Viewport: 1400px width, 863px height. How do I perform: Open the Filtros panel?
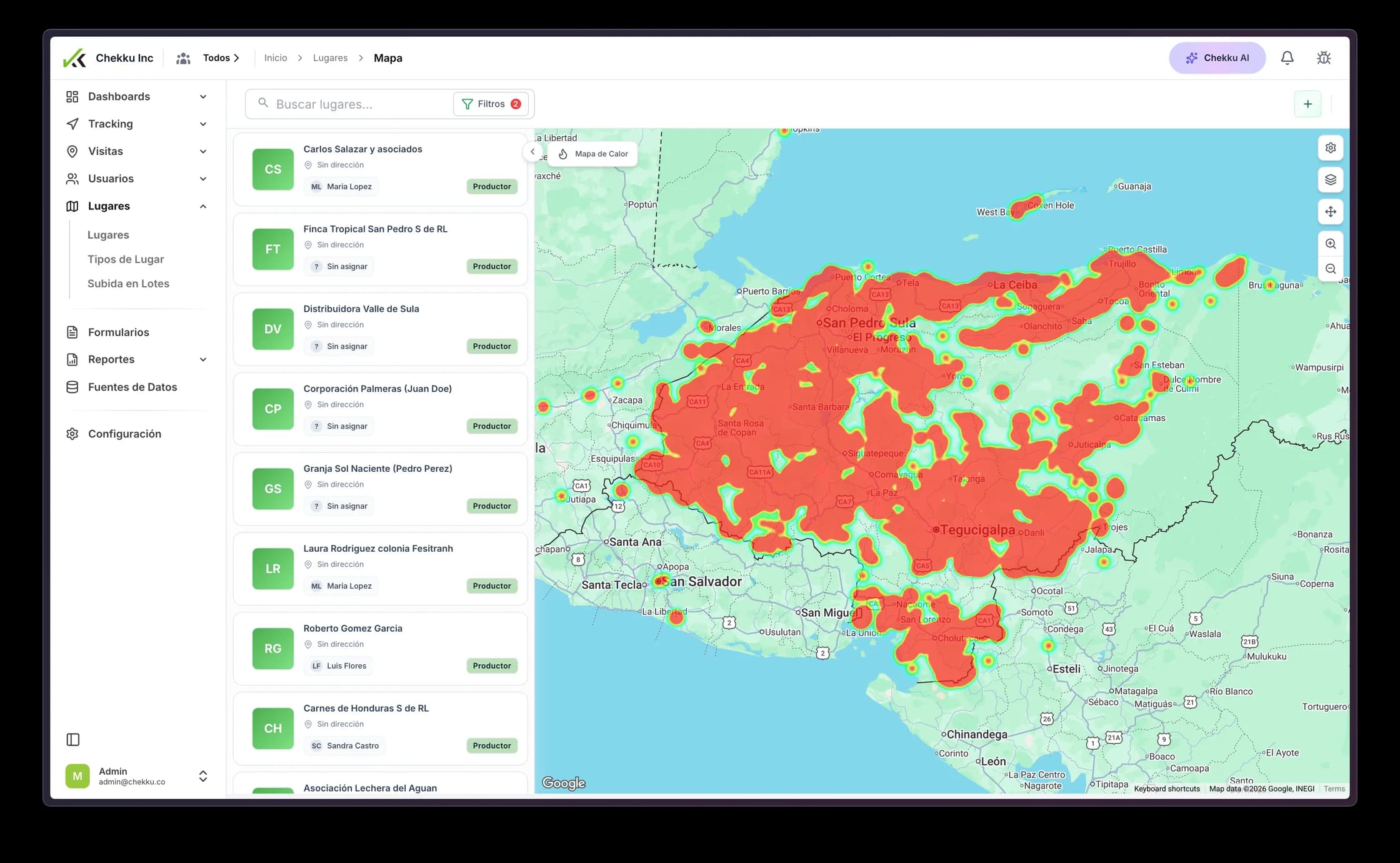[x=491, y=104]
